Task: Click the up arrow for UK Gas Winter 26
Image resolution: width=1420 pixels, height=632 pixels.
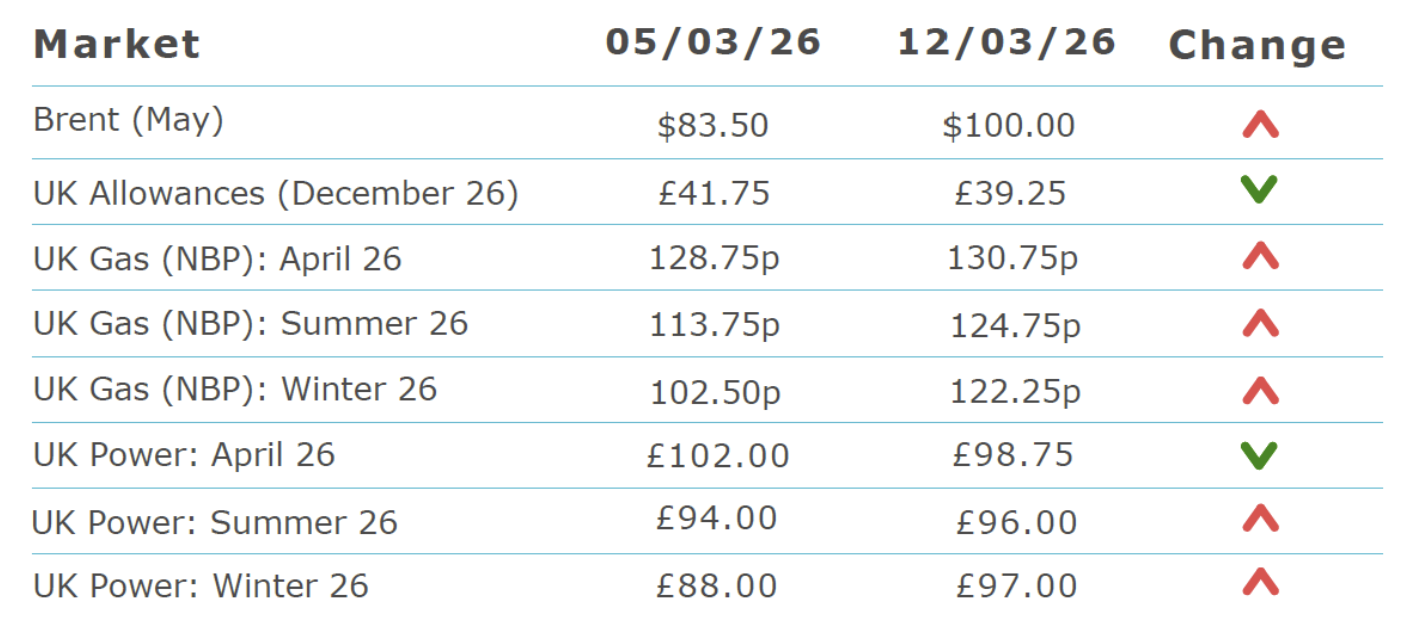Action: point(1260,390)
